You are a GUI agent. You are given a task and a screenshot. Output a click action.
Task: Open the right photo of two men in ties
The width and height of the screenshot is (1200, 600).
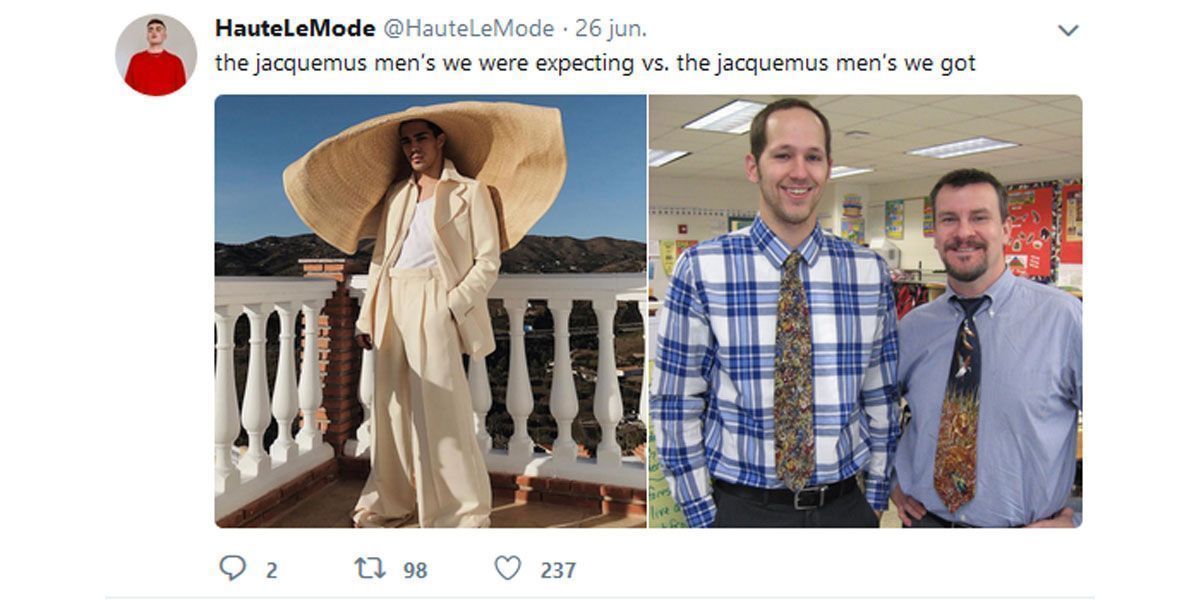[866, 311]
